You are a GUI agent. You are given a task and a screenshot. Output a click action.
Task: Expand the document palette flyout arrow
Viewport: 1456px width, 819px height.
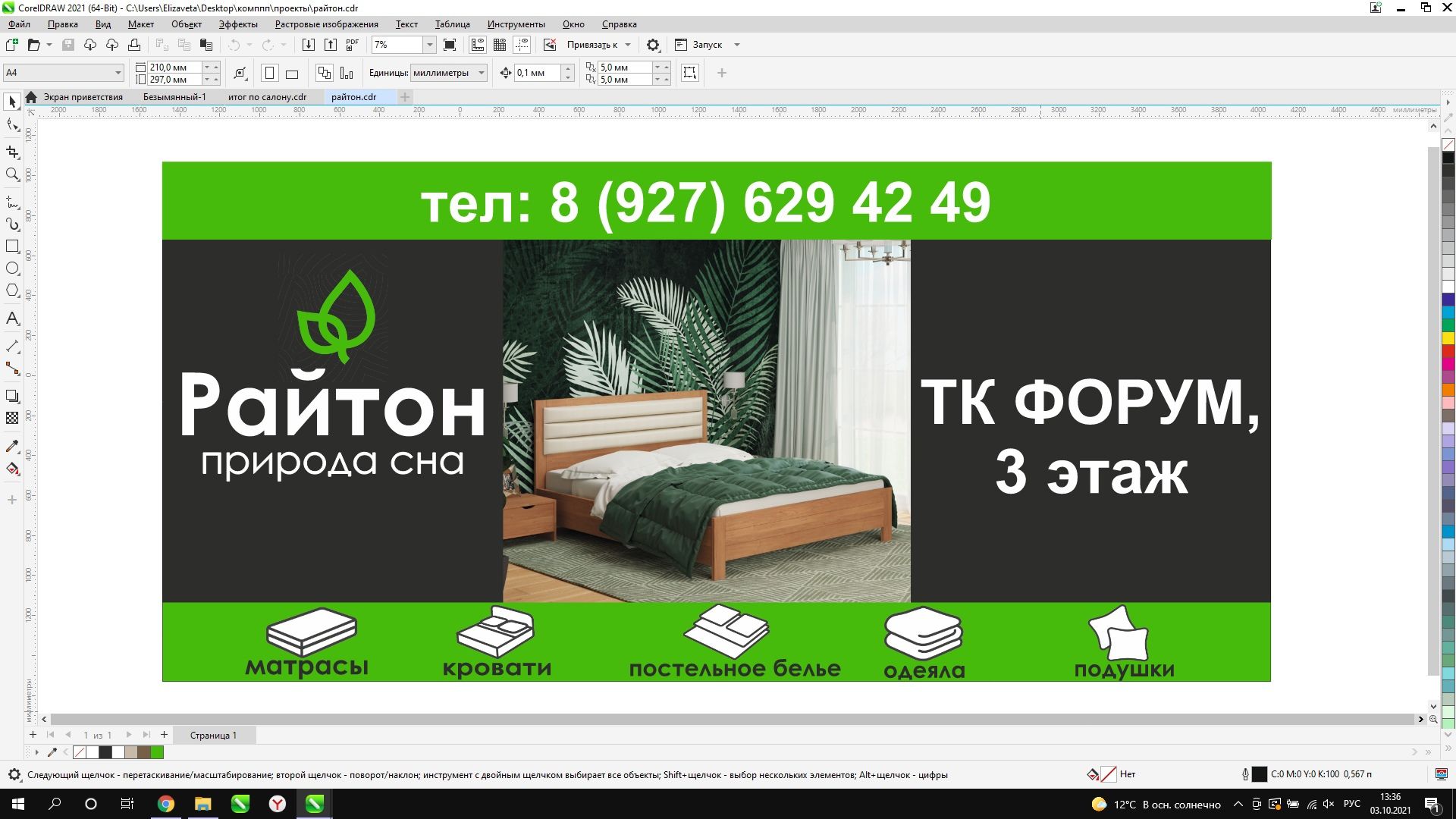point(36,752)
